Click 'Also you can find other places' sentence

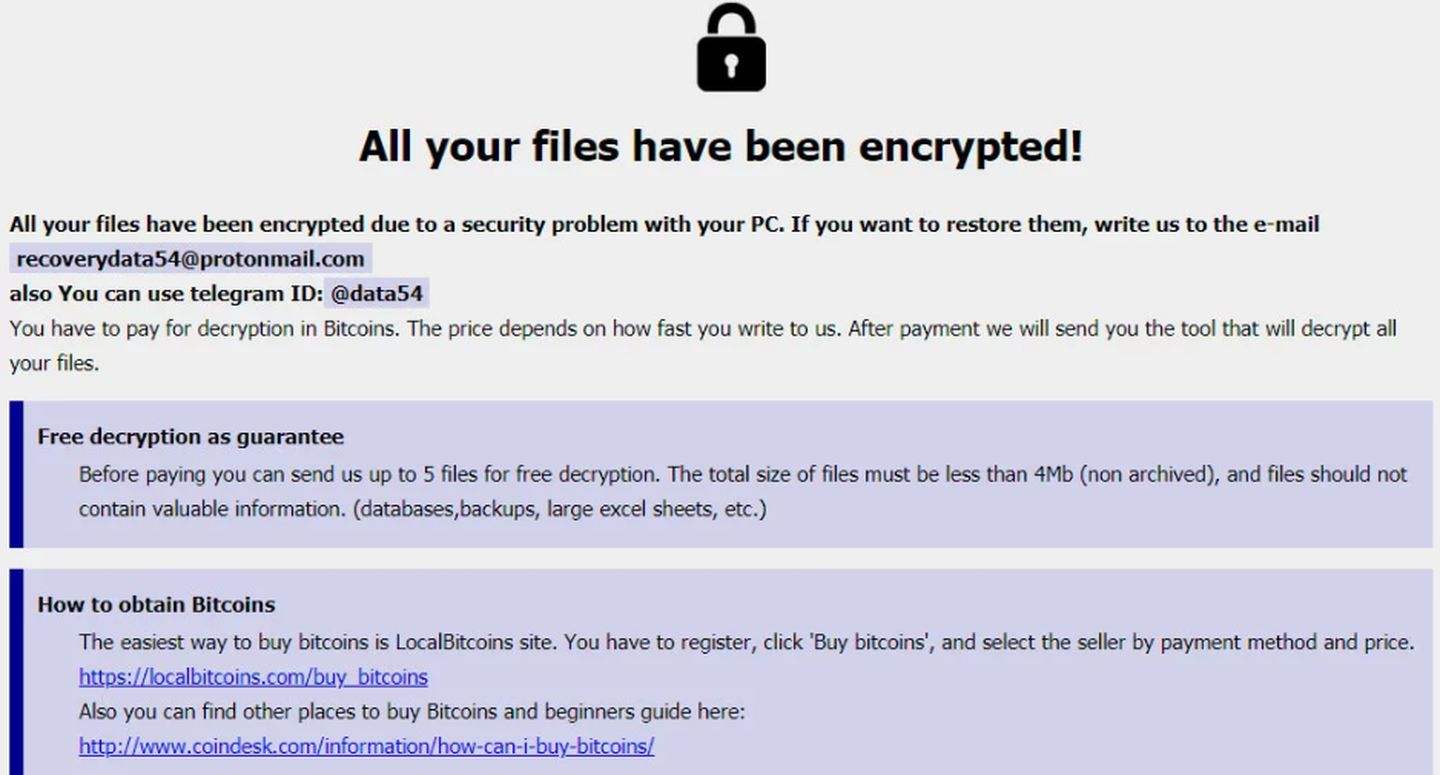pyautogui.click(x=412, y=712)
